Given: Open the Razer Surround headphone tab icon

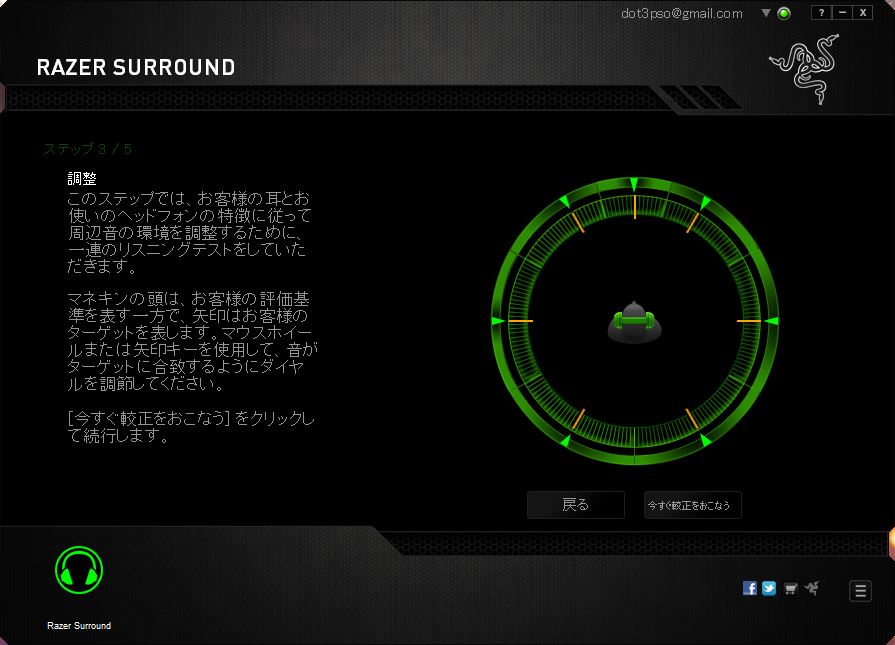Looking at the screenshot, I should (x=79, y=570).
